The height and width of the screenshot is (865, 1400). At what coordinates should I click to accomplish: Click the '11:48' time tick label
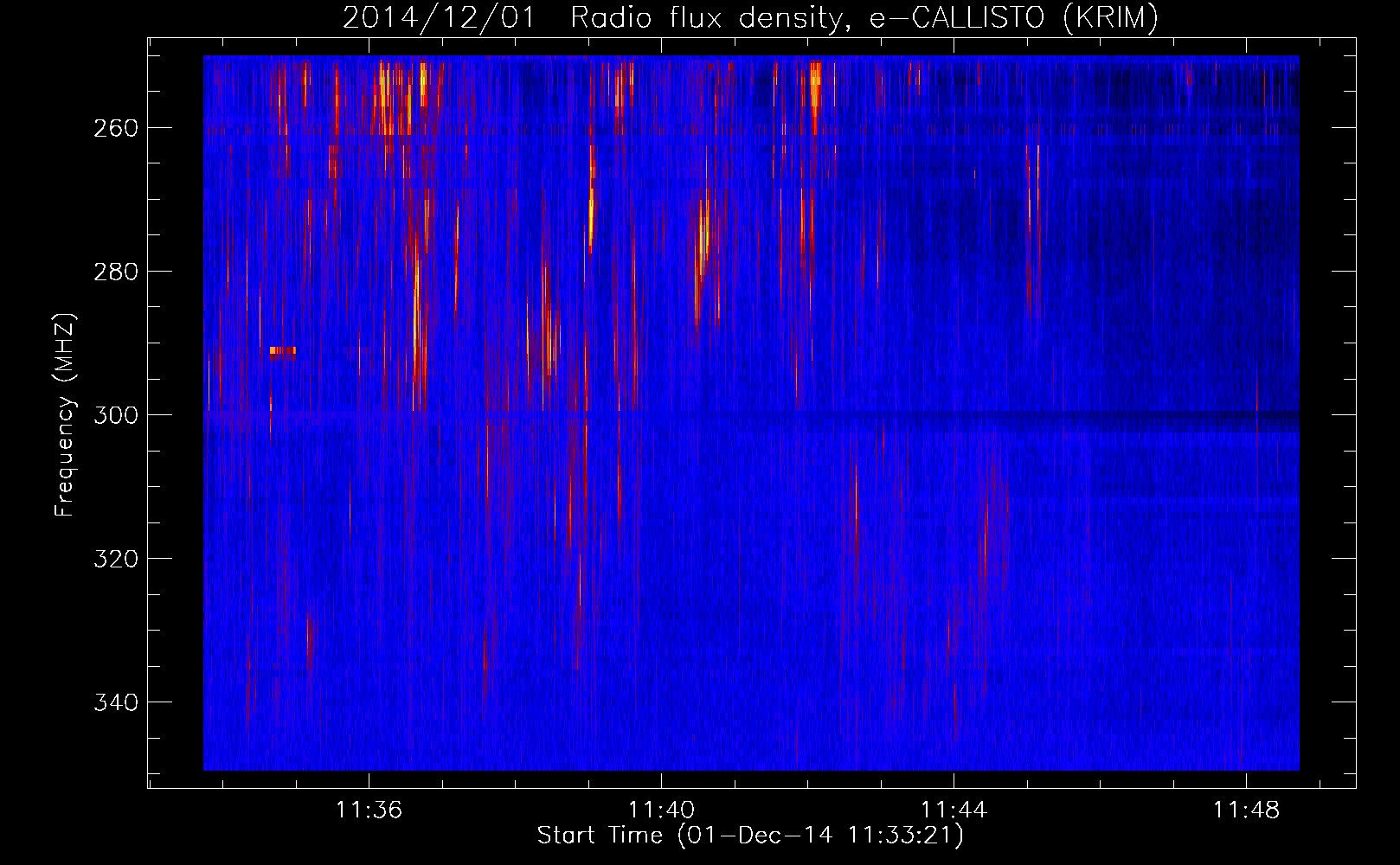point(1246,811)
